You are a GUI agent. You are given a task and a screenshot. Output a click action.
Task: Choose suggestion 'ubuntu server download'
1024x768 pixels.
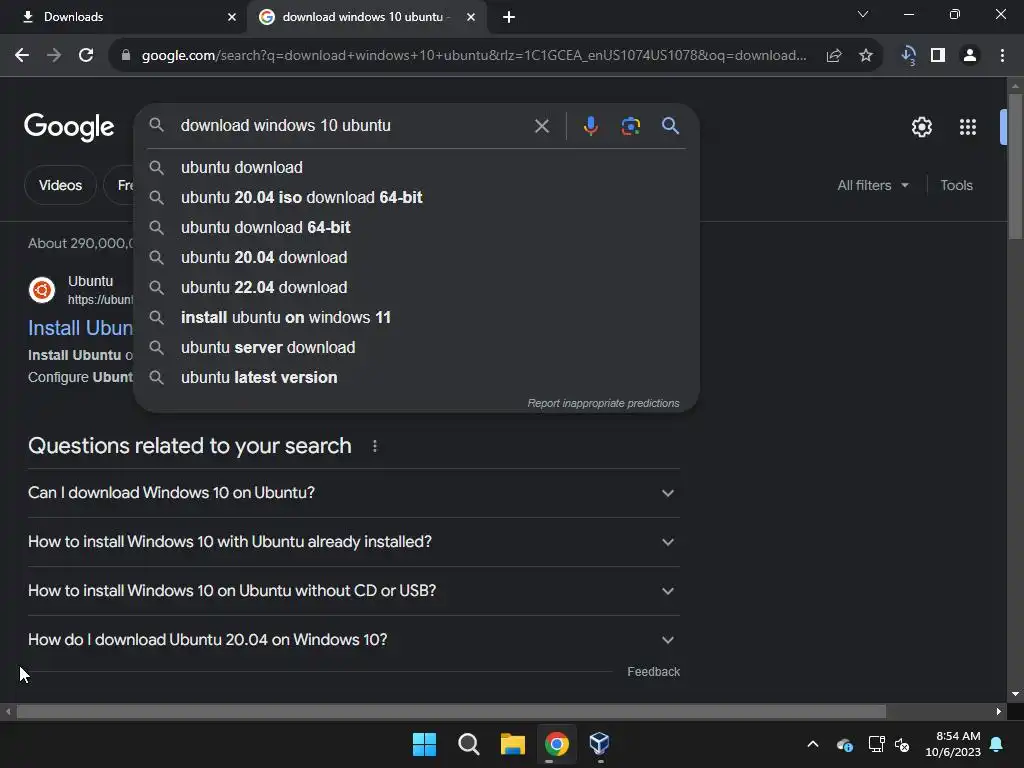tap(417, 348)
